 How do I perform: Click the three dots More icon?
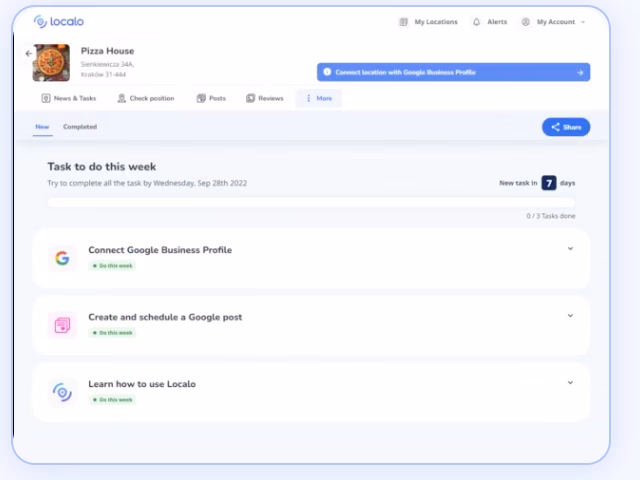309,98
